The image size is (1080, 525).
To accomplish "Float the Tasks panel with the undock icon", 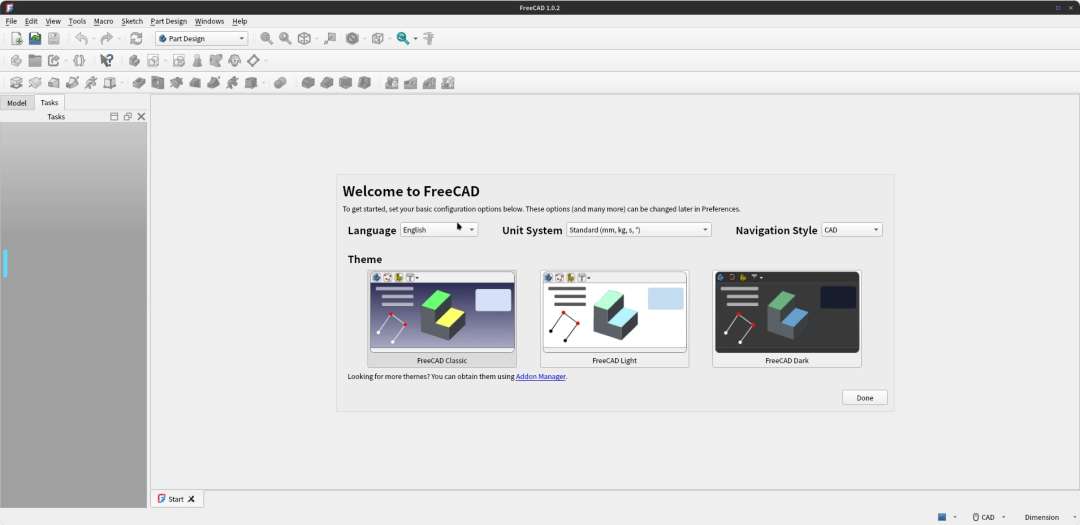I will click(x=127, y=116).
